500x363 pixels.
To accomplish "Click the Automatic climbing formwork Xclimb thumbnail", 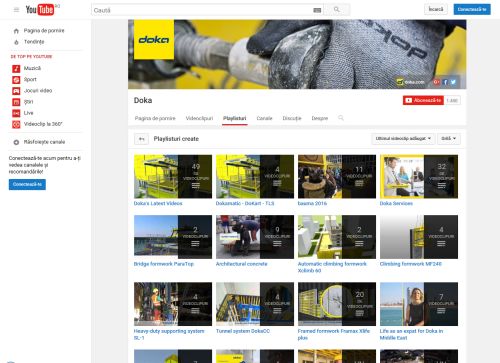I will (337, 237).
